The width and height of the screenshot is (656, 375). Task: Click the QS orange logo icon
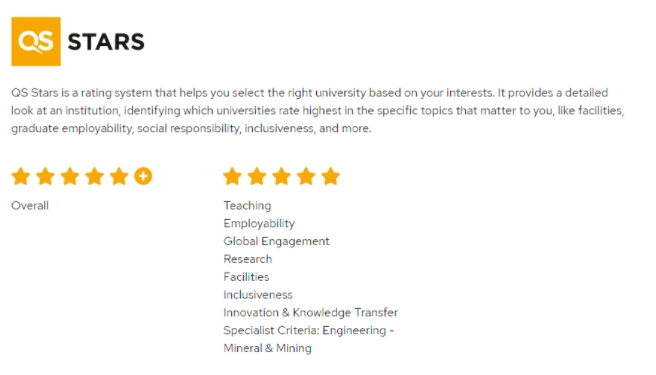coord(36,41)
